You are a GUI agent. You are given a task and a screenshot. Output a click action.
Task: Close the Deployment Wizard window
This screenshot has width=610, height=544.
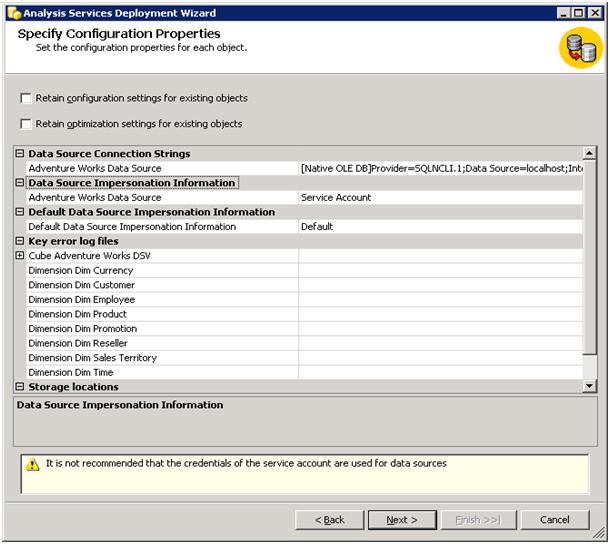pos(595,13)
